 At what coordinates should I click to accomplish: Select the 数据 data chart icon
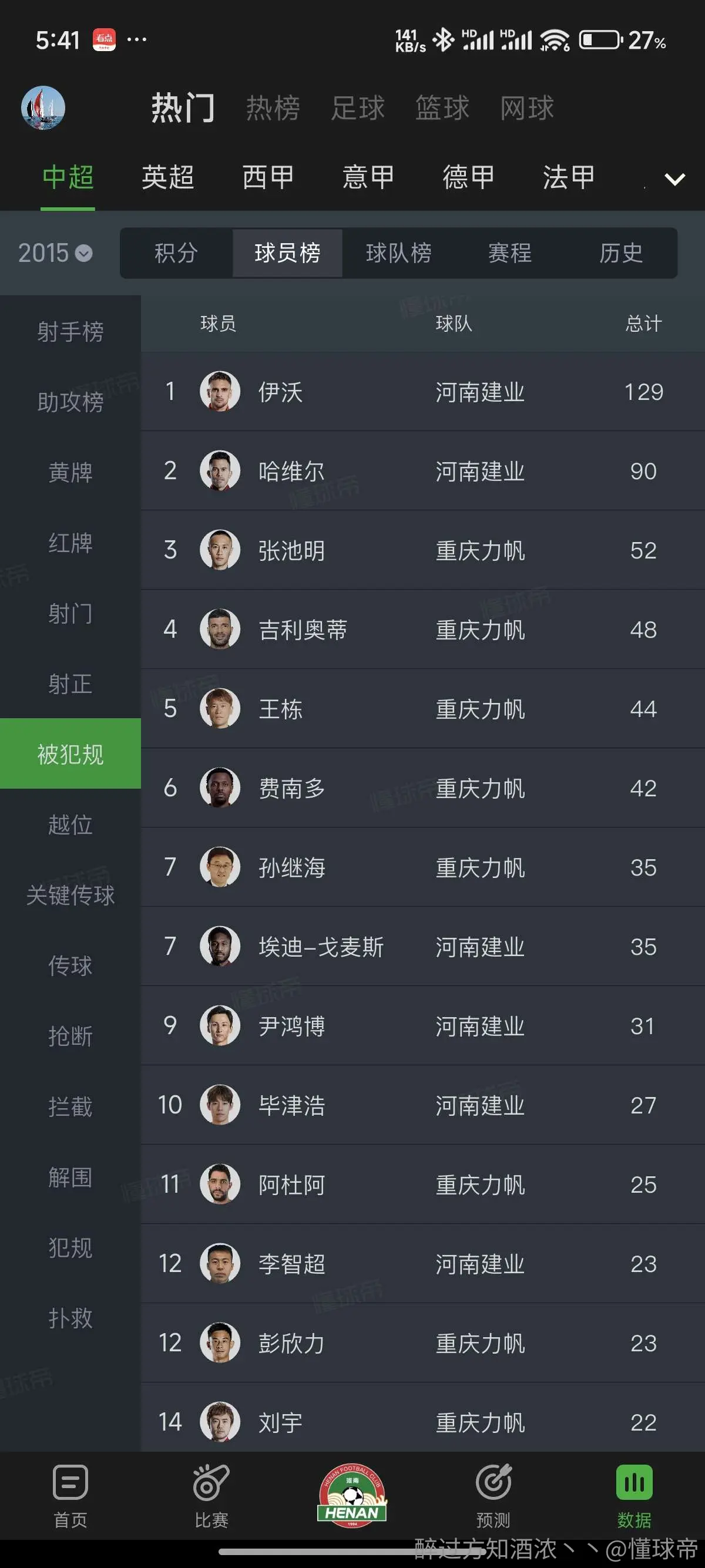click(x=634, y=1482)
